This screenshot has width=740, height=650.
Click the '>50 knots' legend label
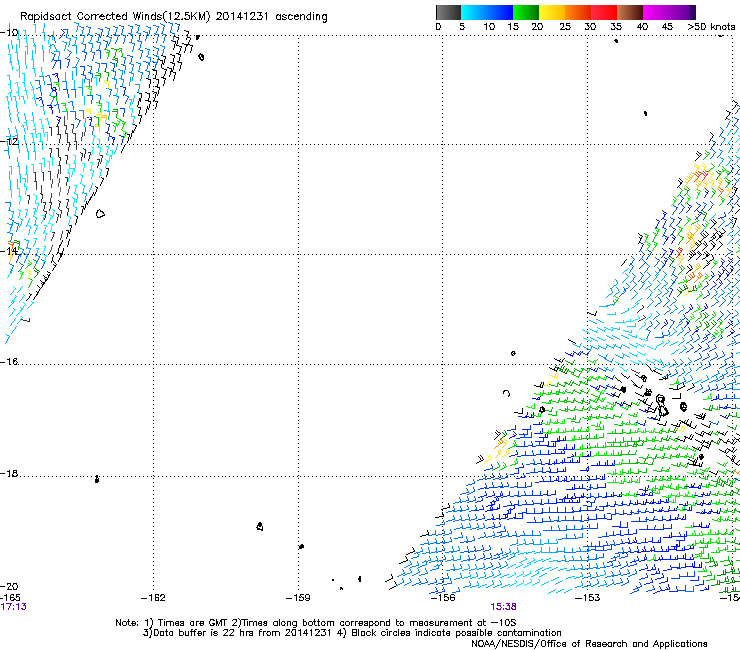pos(711,27)
